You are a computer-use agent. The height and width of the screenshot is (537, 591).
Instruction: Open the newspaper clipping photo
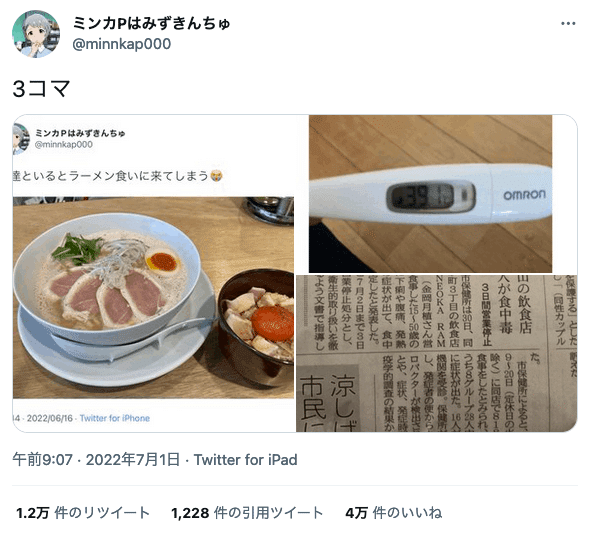point(436,353)
